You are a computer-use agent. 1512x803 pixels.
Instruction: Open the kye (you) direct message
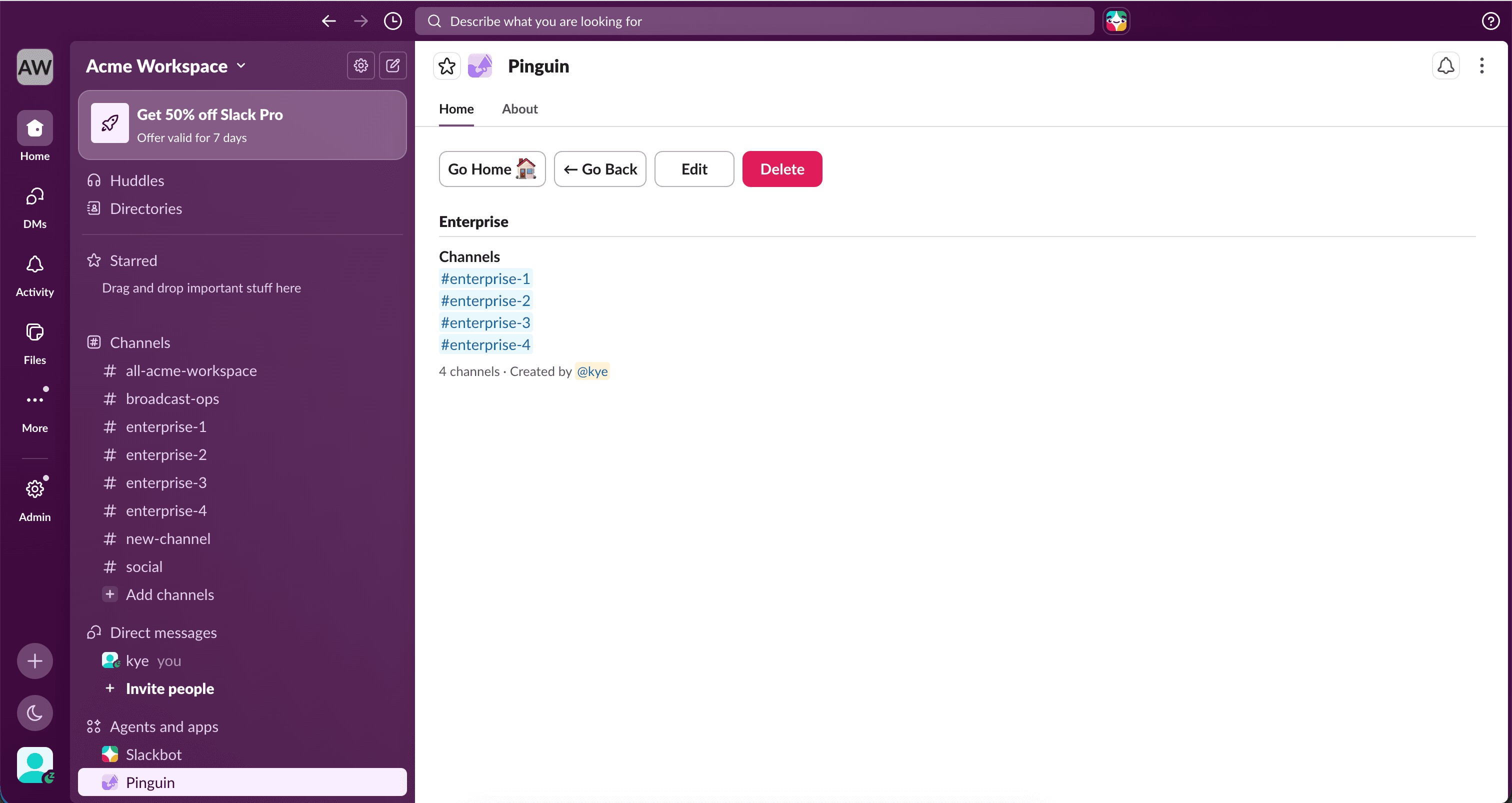point(242,661)
